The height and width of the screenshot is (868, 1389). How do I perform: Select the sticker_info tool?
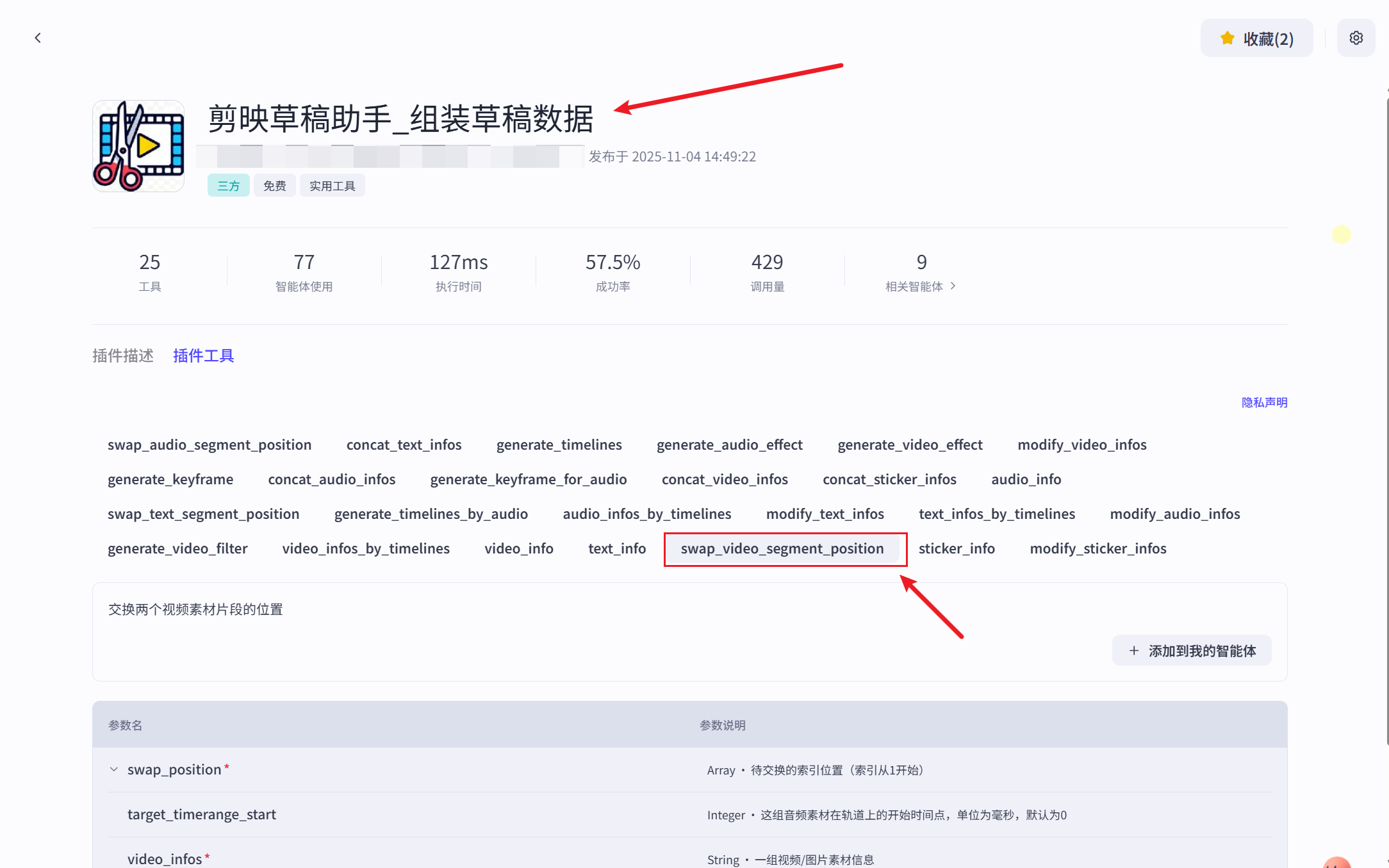point(957,548)
